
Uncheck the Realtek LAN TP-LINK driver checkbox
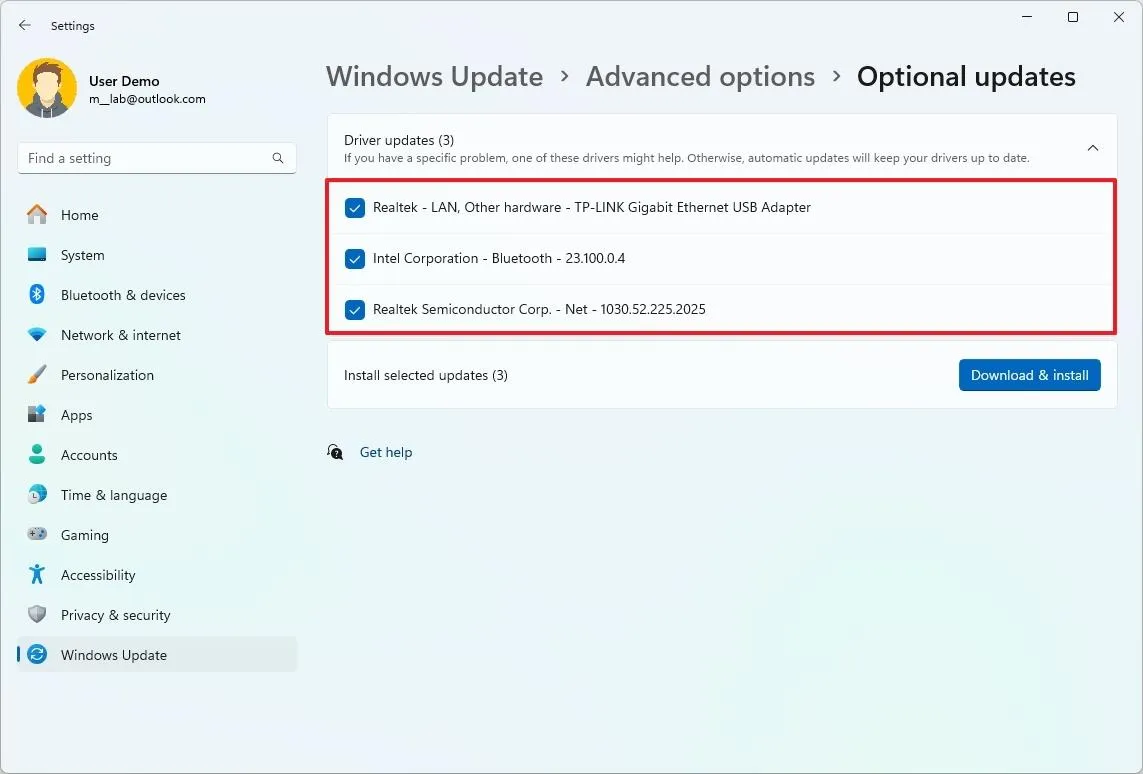pos(355,208)
